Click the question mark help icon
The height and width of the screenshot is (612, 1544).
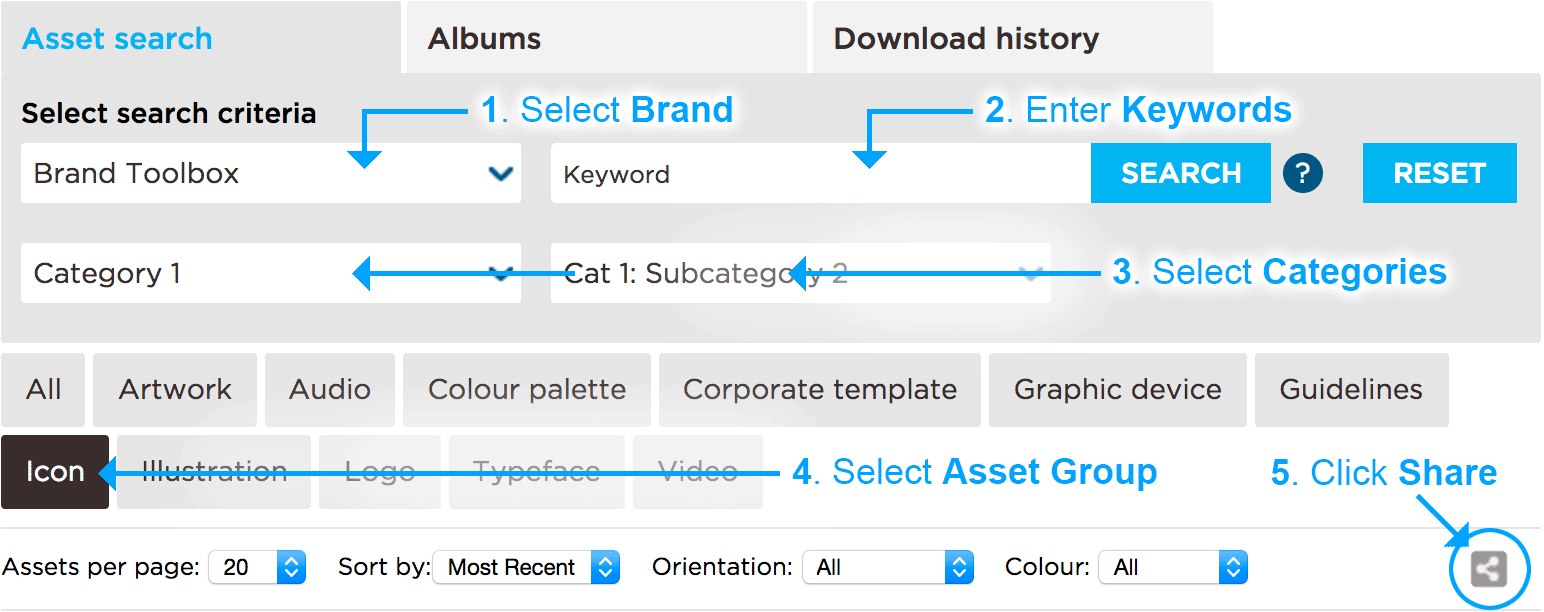(1302, 174)
